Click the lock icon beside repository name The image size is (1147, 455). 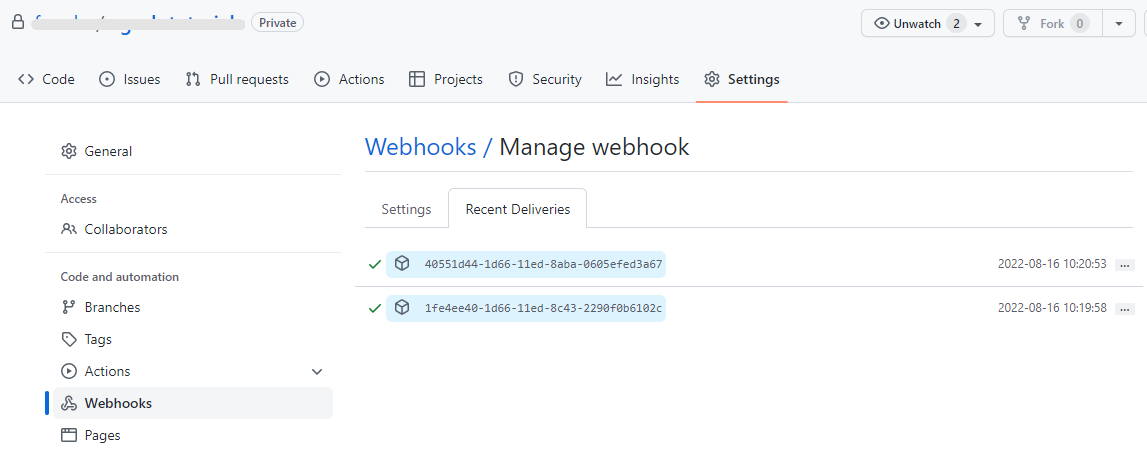coord(18,23)
